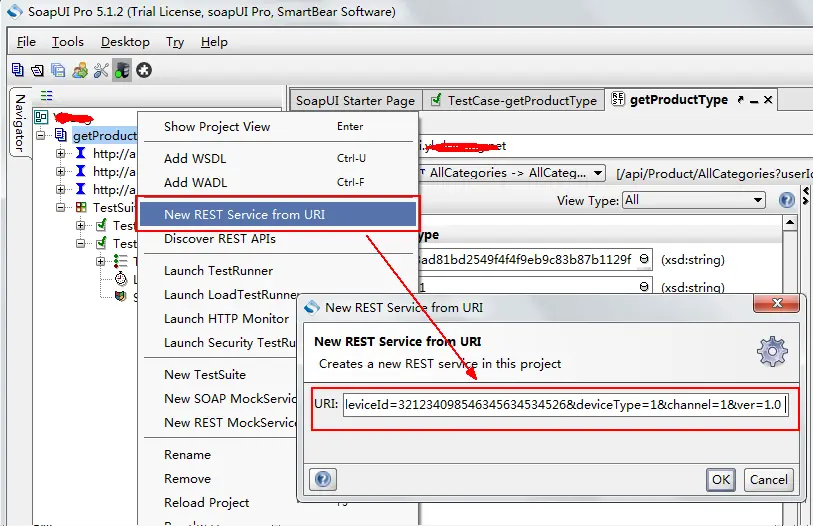813x526 pixels.
Task: Collapse the expanded test case under TestSuite
Action: pos(80,243)
